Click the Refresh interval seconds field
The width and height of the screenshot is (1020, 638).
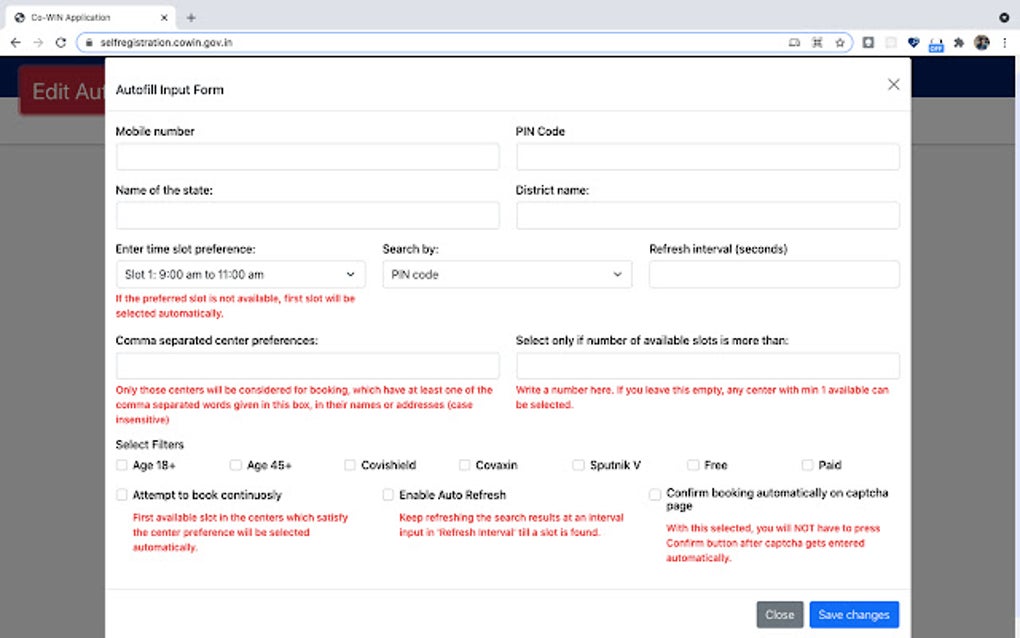click(774, 274)
